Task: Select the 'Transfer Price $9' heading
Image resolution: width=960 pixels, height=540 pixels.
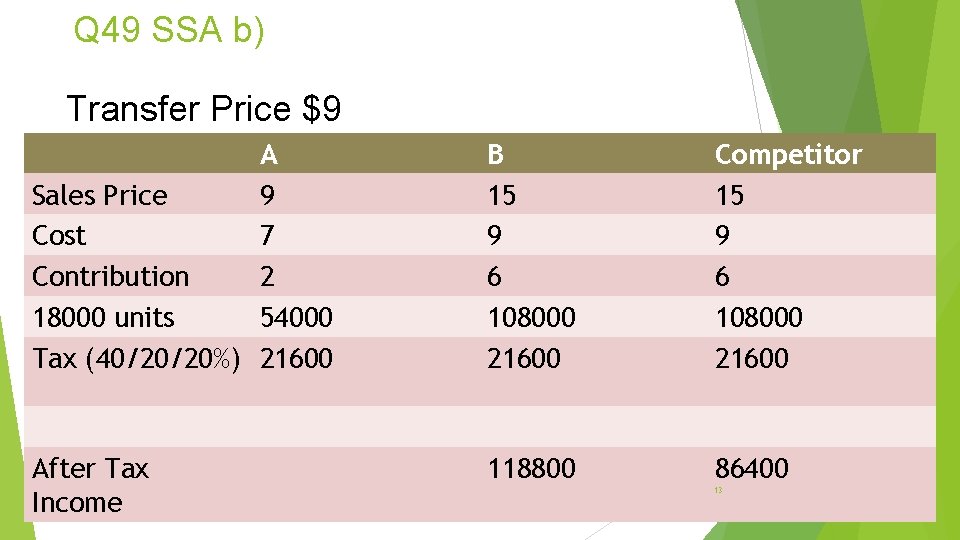Action: click(x=203, y=108)
